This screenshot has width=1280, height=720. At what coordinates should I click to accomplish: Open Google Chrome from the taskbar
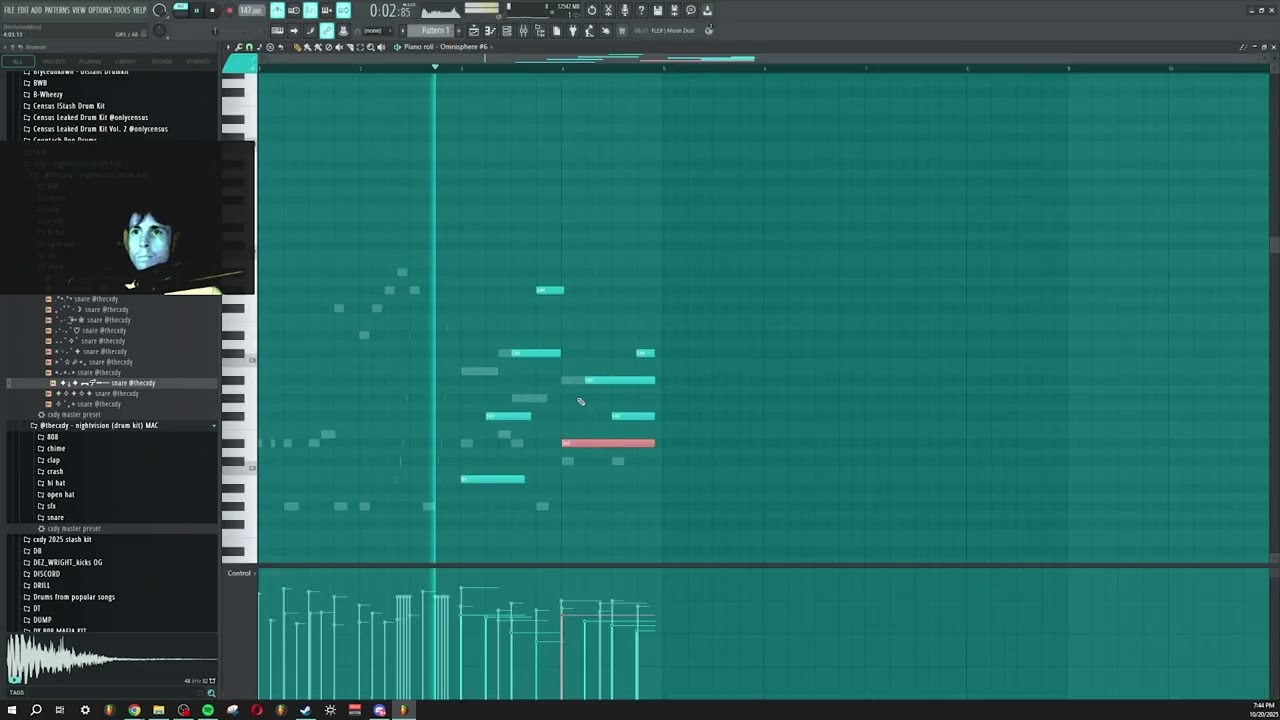coord(134,710)
